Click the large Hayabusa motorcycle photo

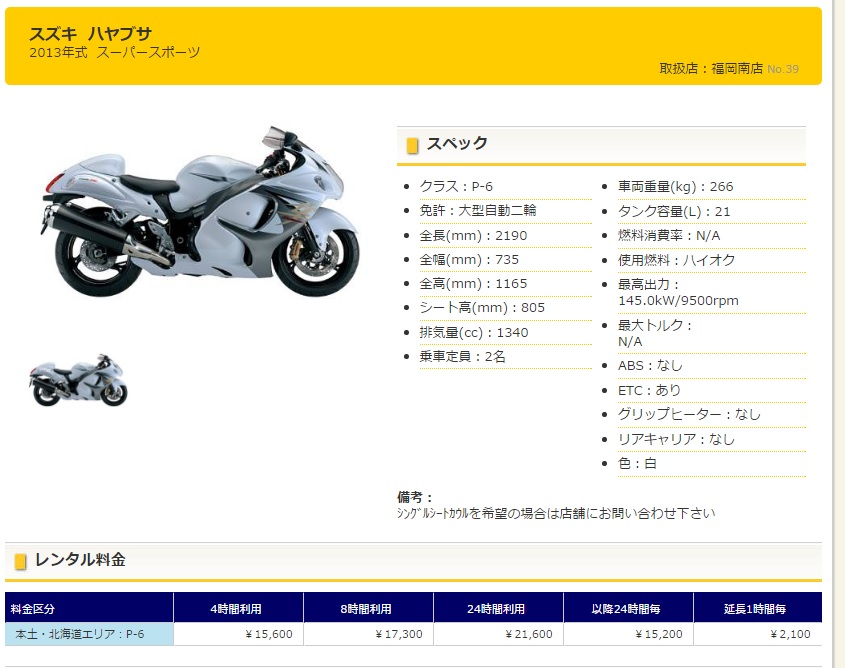(x=200, y=212)
